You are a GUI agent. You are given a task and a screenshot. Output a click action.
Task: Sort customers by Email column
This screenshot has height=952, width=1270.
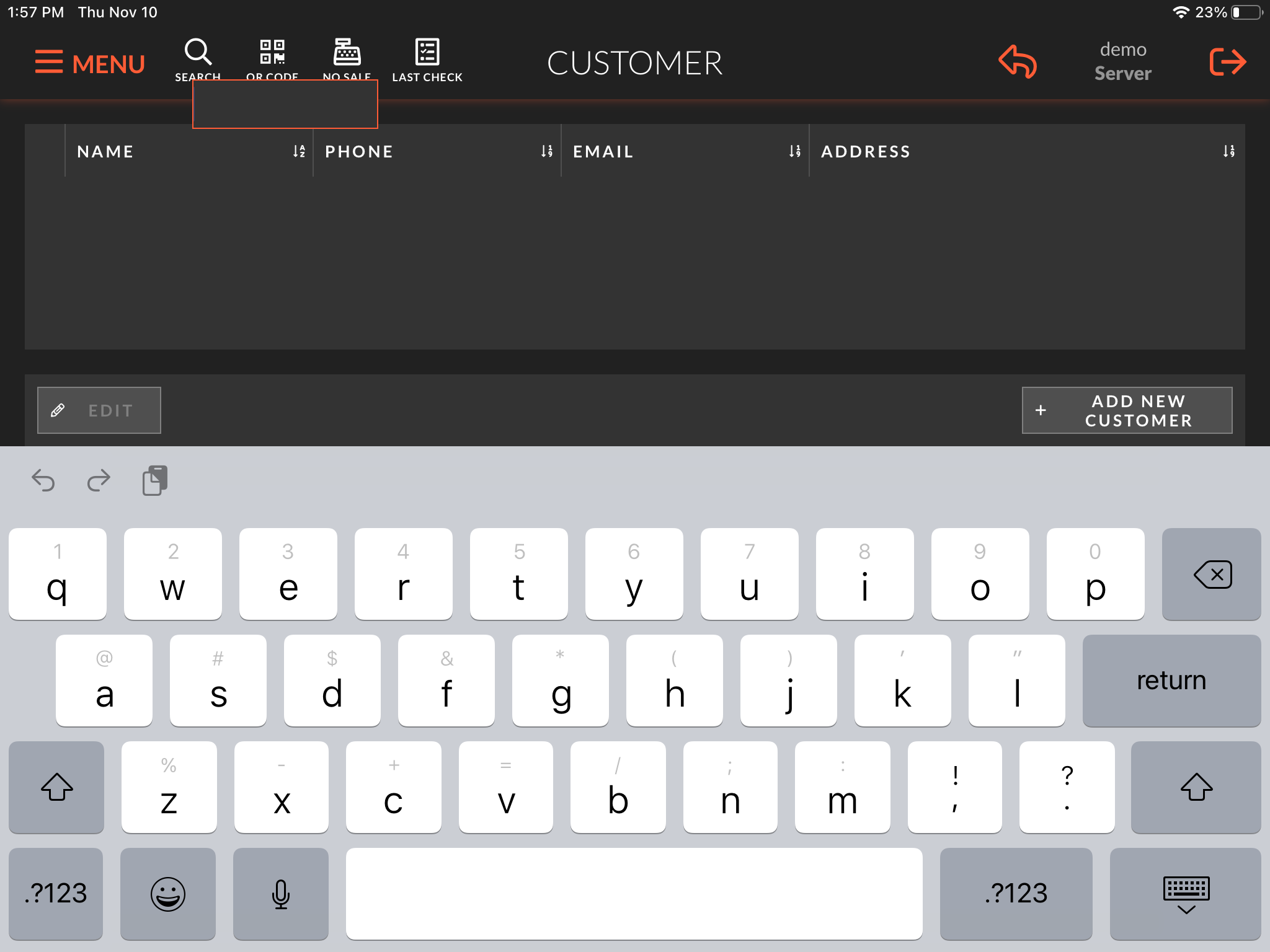point(794,151)
